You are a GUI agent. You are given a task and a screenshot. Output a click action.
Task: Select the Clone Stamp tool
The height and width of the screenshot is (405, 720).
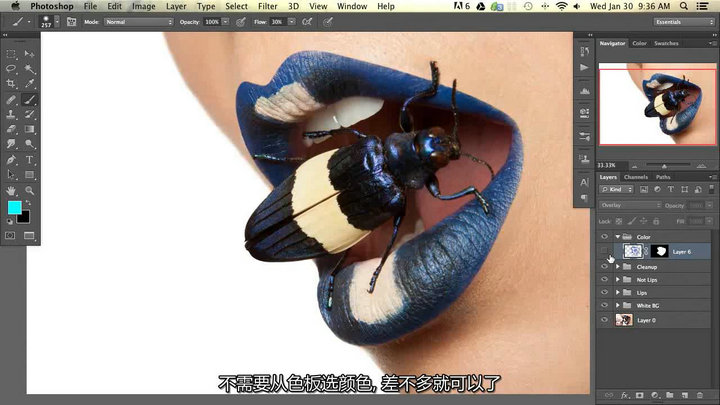coord(11,114)
